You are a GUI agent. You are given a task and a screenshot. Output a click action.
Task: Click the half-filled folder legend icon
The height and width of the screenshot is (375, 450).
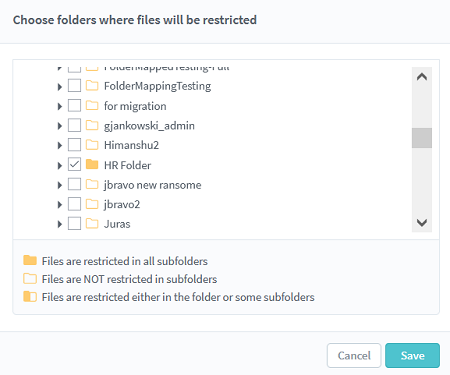tap(30, 296)
